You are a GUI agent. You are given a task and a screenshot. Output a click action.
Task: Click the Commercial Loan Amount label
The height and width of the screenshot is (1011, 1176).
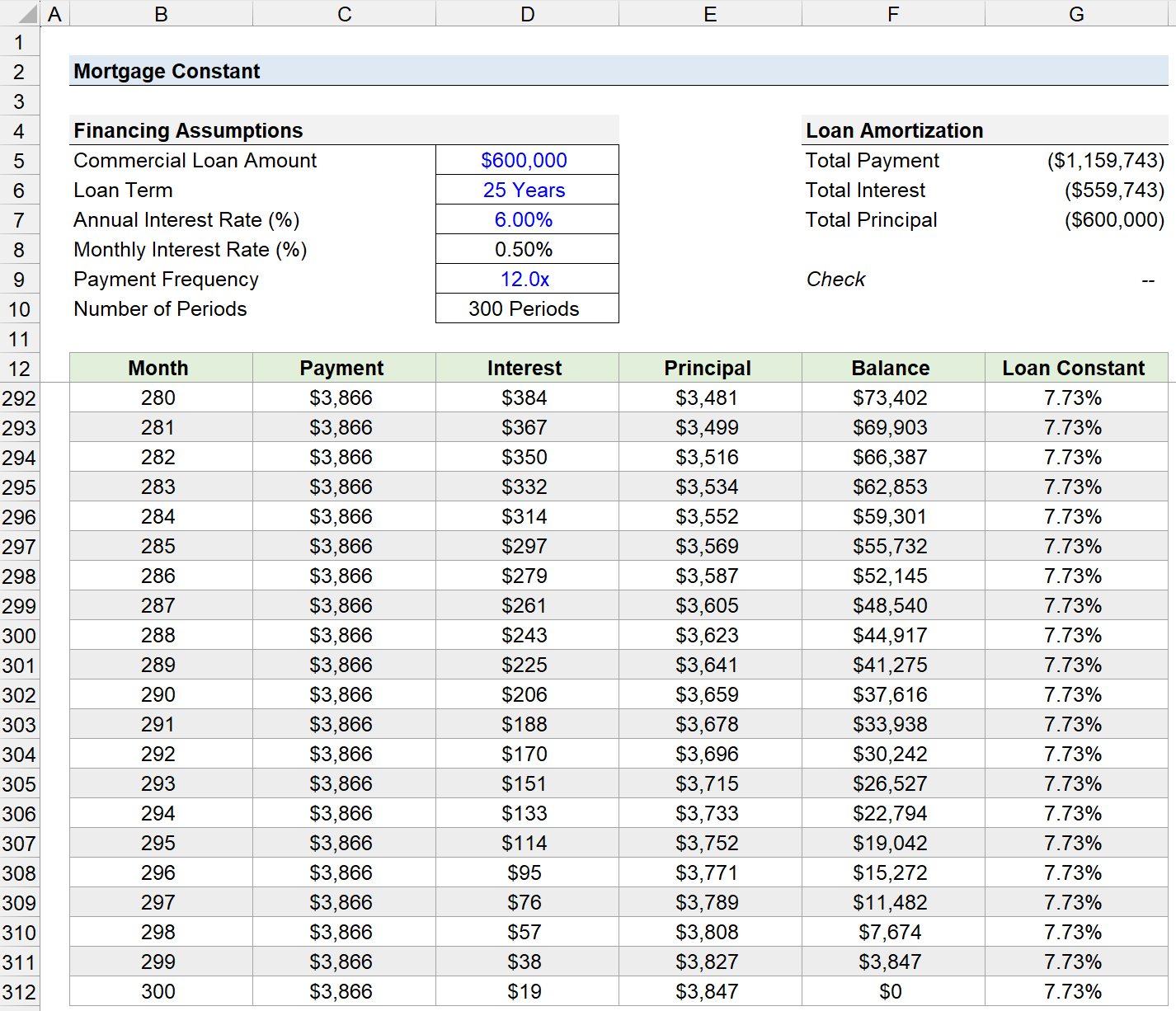pos(195,161)
